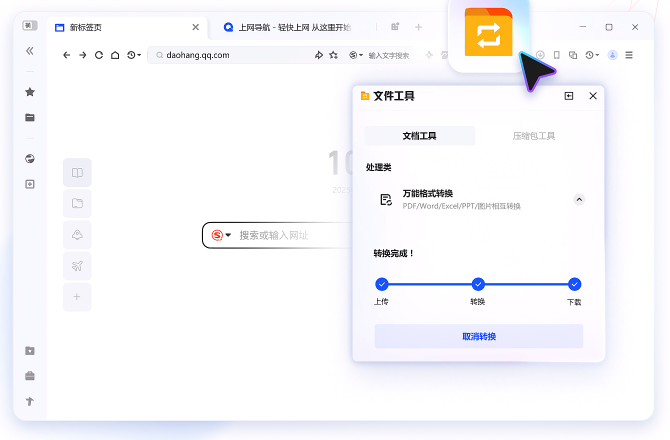The height and width of the screenshot is (440, 670).
Task: Click the 万能格式转换 title text
Action: pyautogui.click(x=428, y=194)
